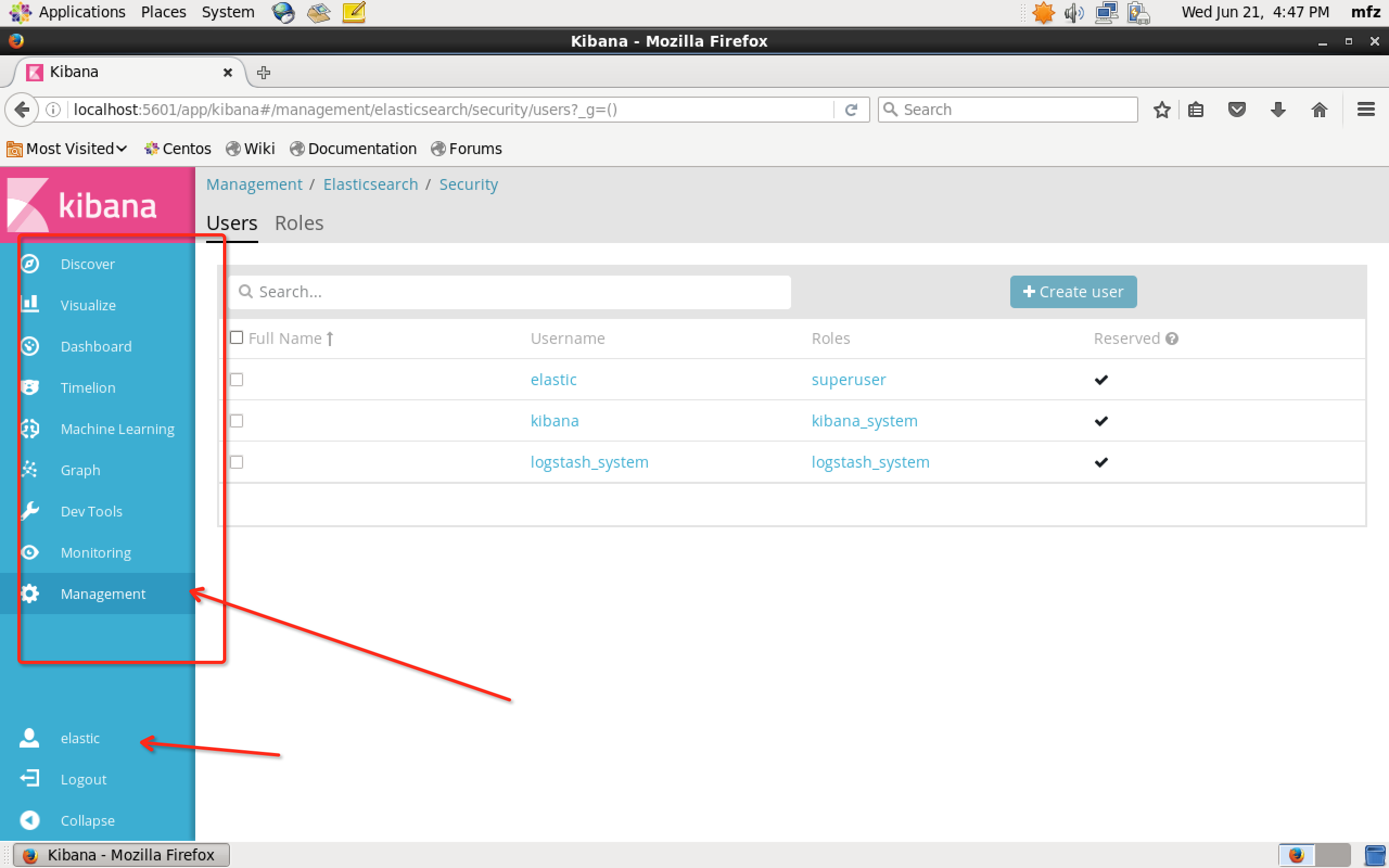Screen dimensions: 1389x868
Task: Toggle the select-all Full Name checkbox
Action: click(237, 337)
